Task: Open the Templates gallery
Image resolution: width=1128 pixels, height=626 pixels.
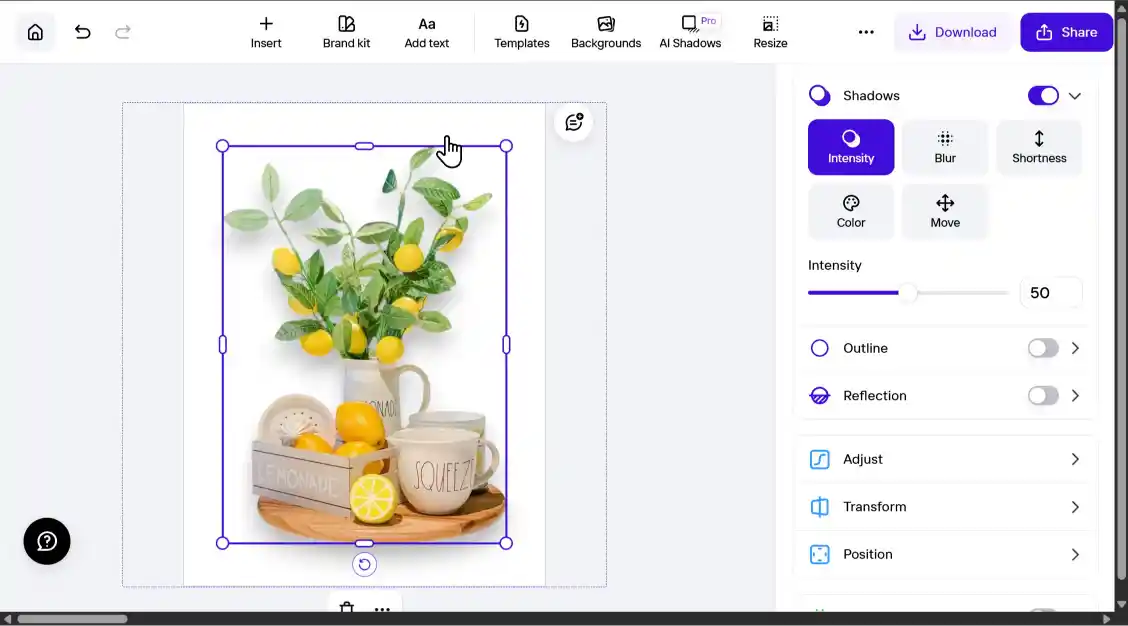Action: coord(521,31)
